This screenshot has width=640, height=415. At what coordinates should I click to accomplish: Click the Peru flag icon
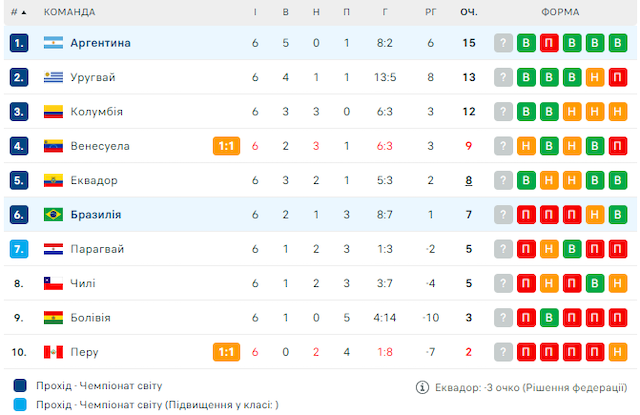(53, 352)
